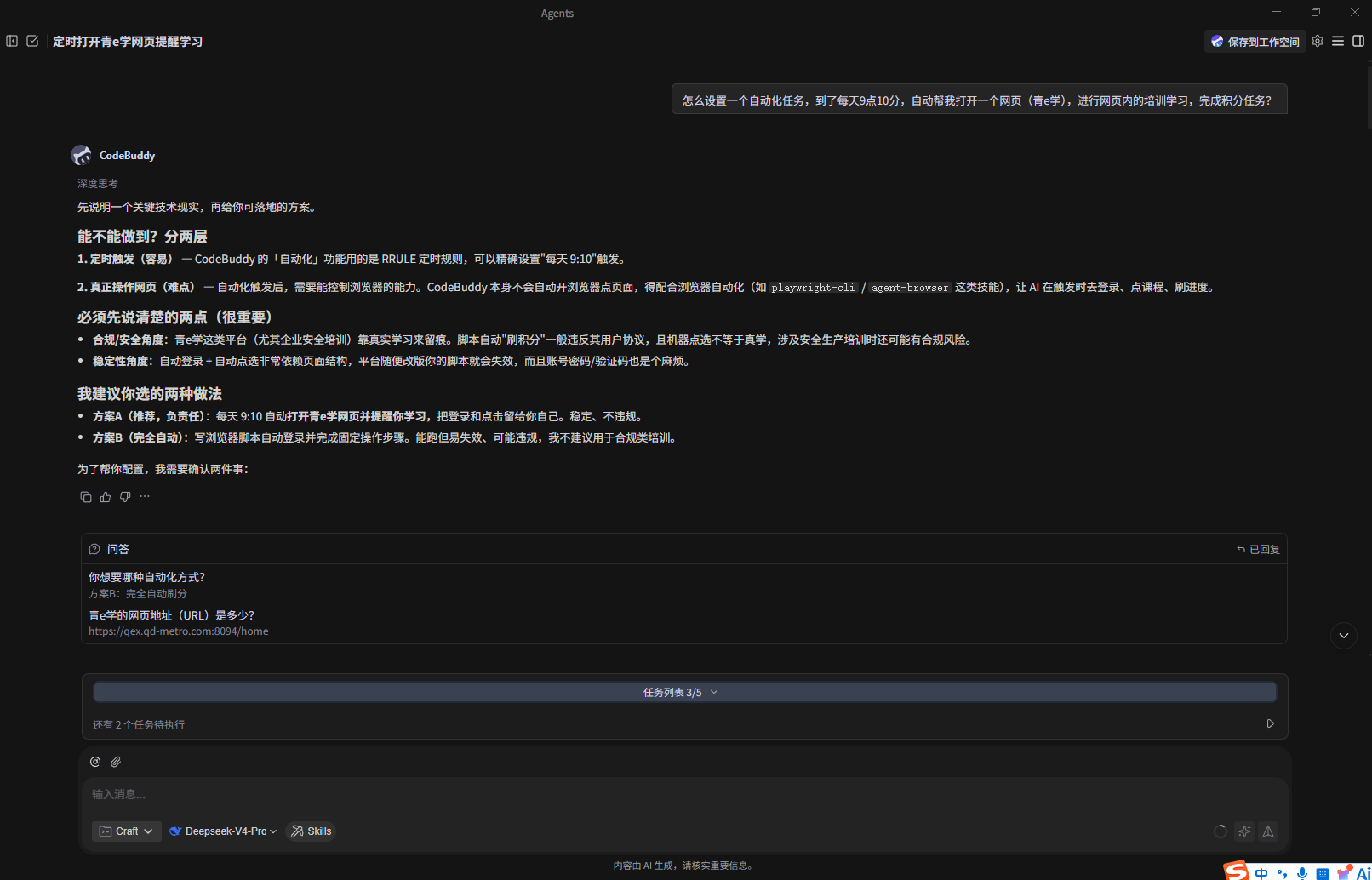Click the 问答 question bubble icon
Screen dimensions: 1372x880
(x=94, y=549)
